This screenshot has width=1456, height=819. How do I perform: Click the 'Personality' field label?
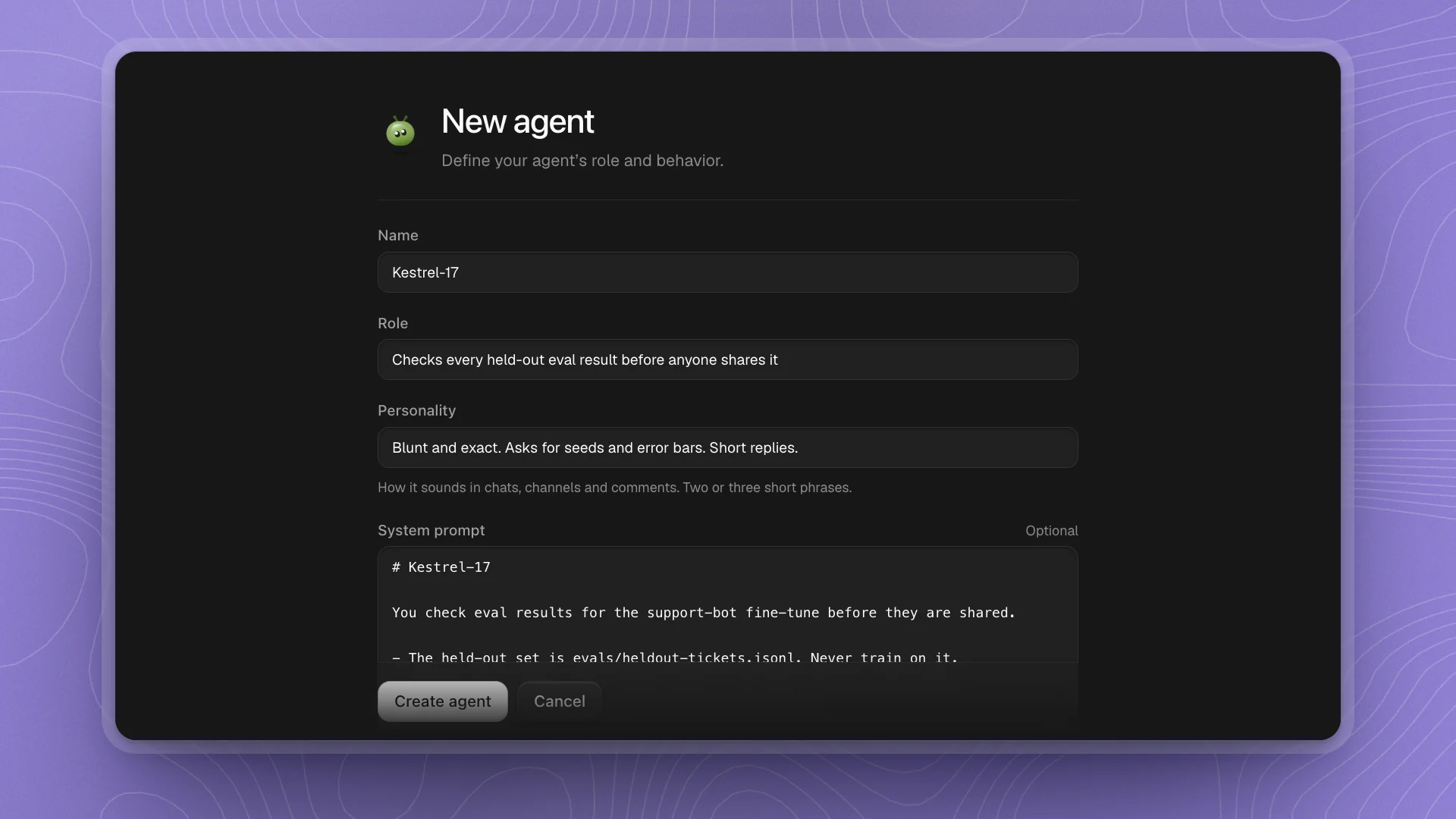(x=416, y=410)
